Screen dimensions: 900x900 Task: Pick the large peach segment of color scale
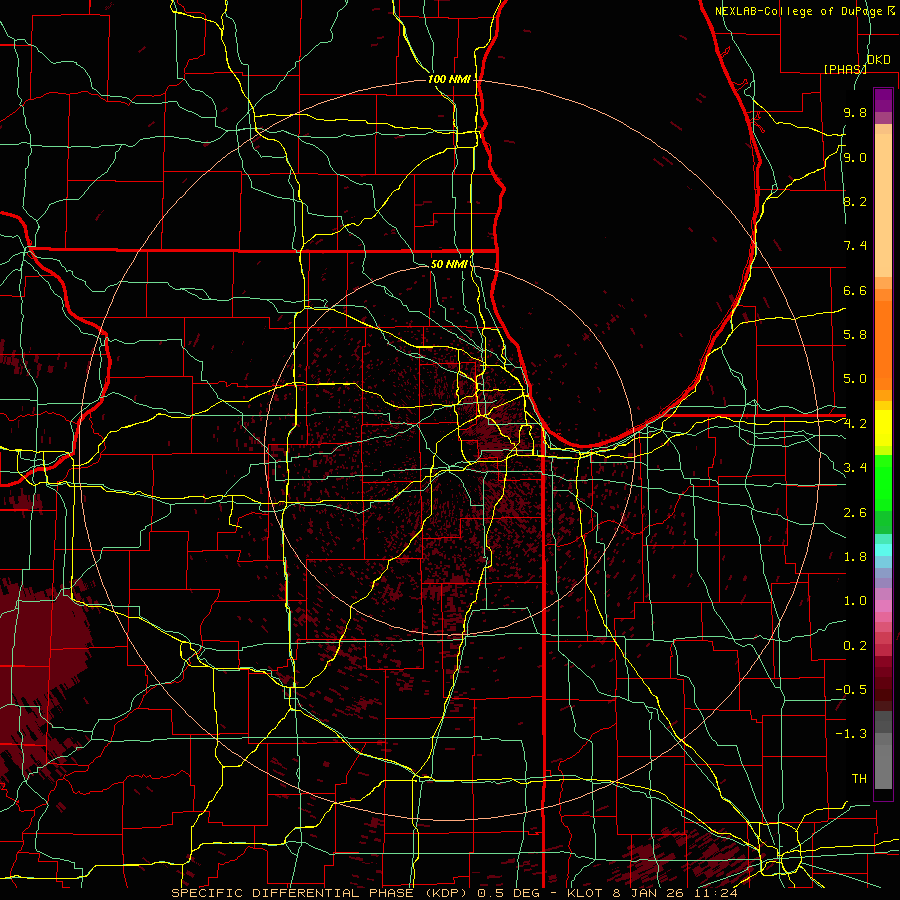(x=883, y=205)
